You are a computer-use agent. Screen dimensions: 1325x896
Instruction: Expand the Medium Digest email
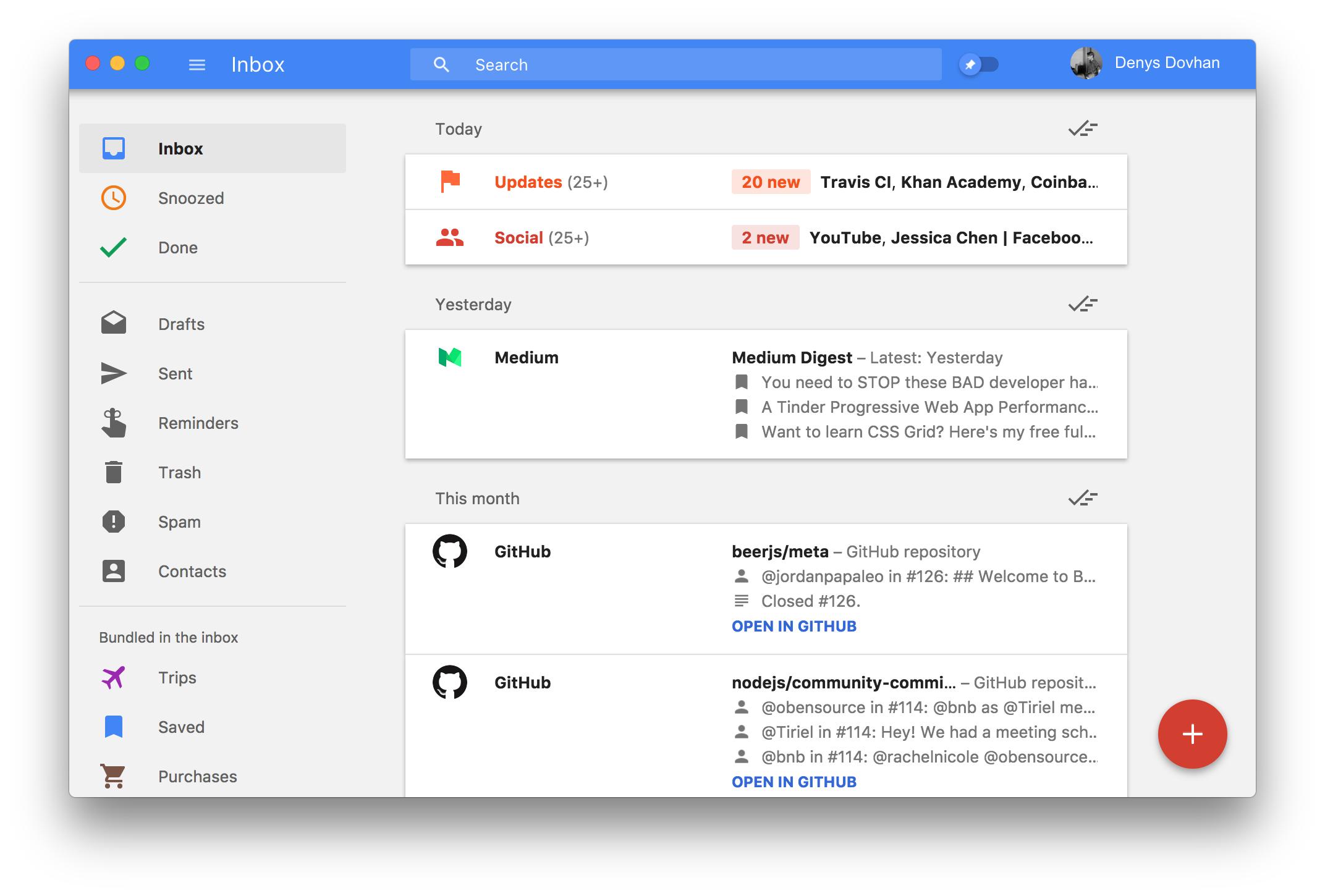[x=766, y=394]
